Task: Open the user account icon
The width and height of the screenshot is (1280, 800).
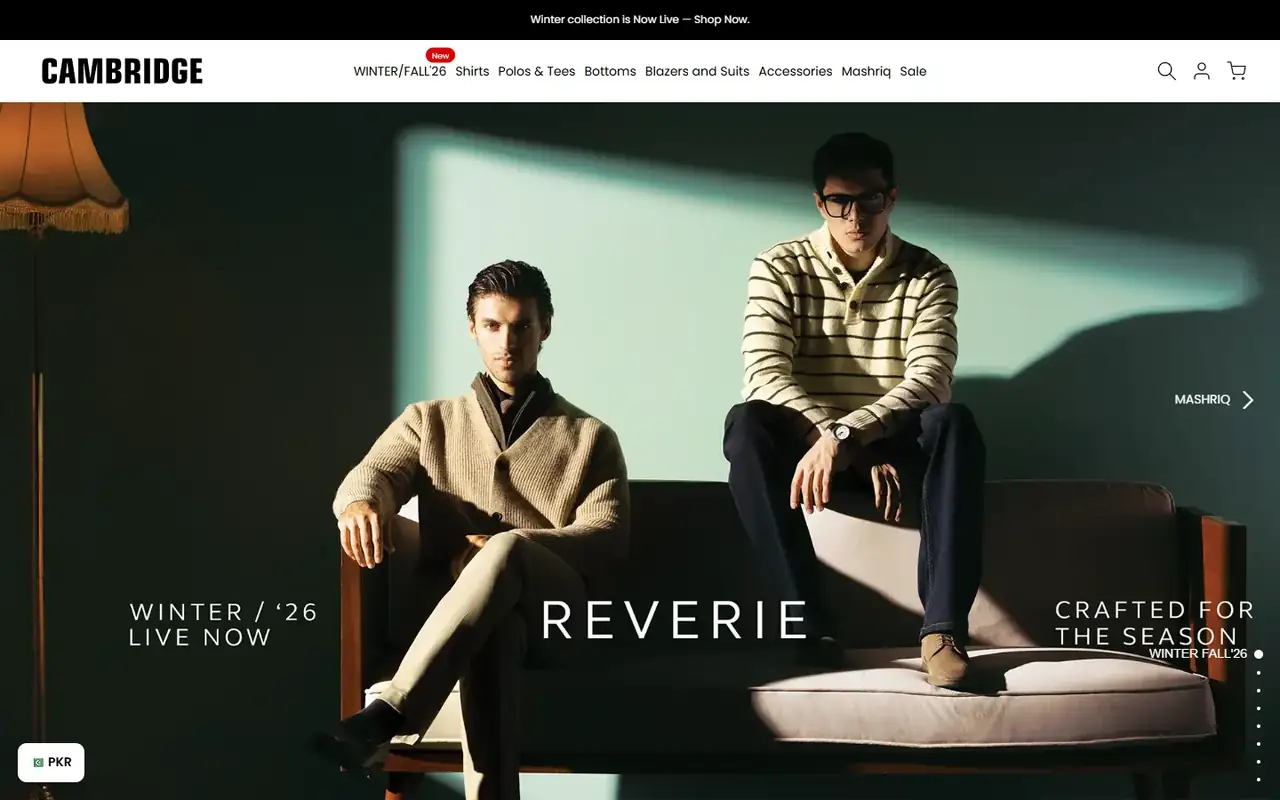Action: tap(1202, 71)
